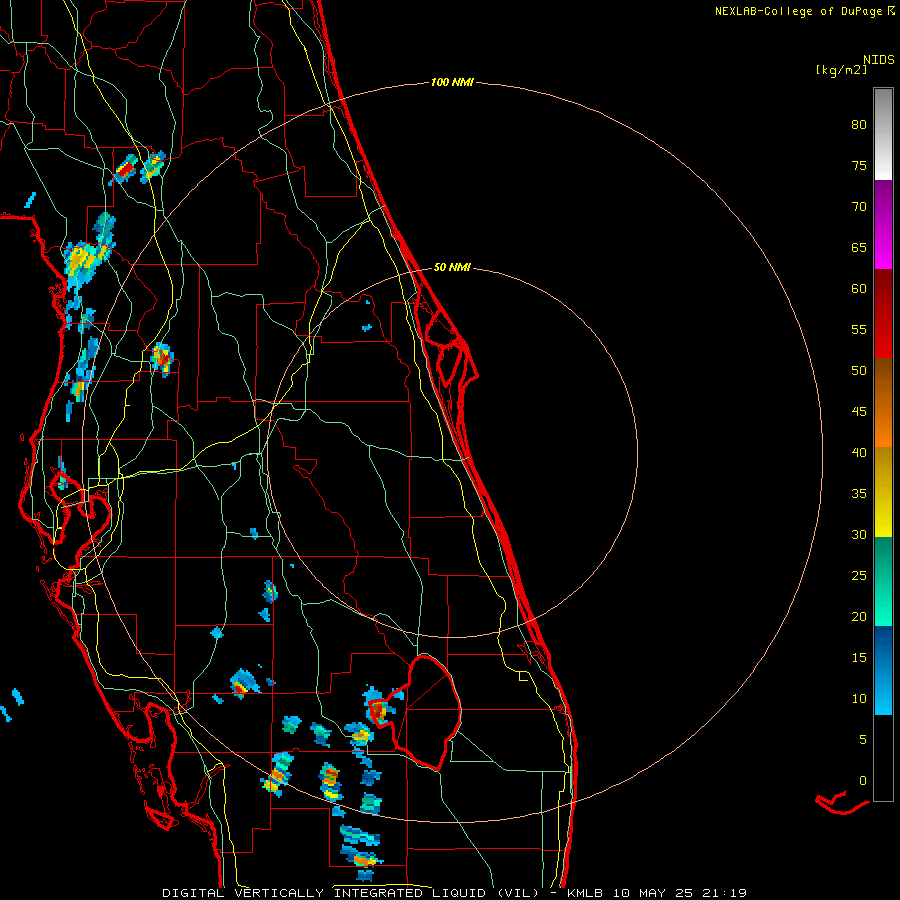Click the 10 value on the color scale
Image resolution: width=900 pixels, height=900 pixels.
859,699
